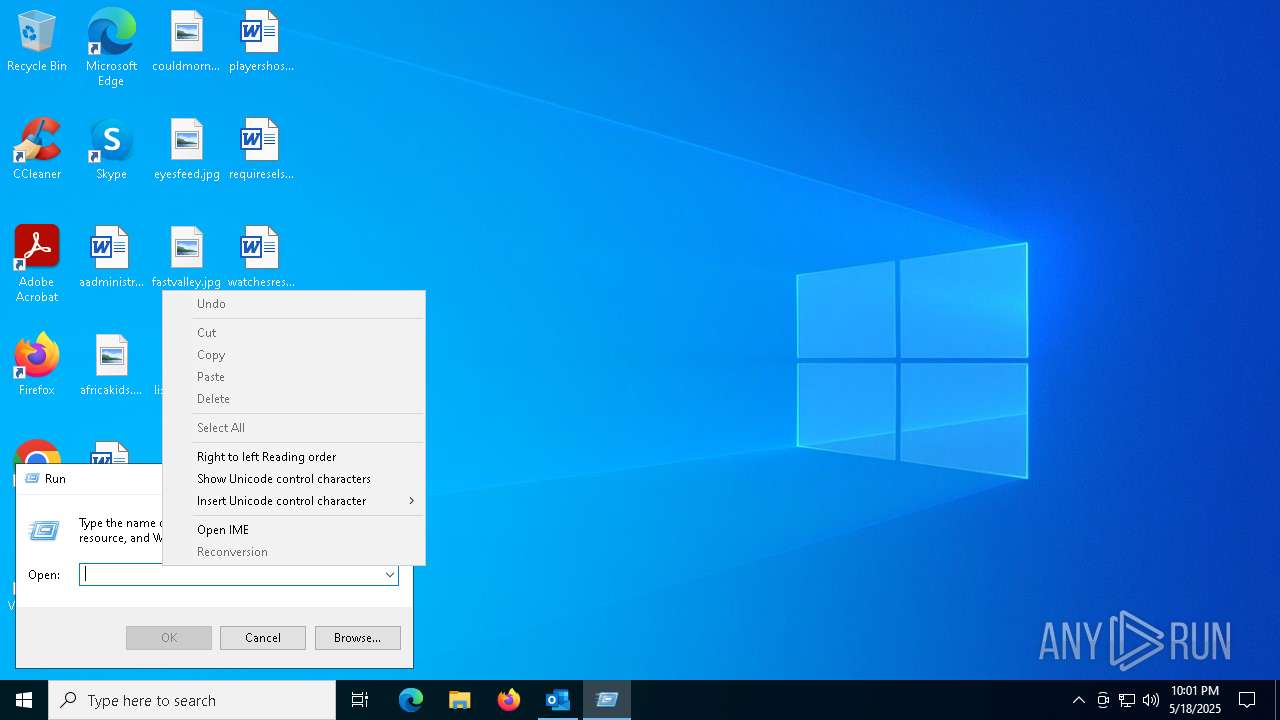Select Show Unicode control characters

click(294, 479)
